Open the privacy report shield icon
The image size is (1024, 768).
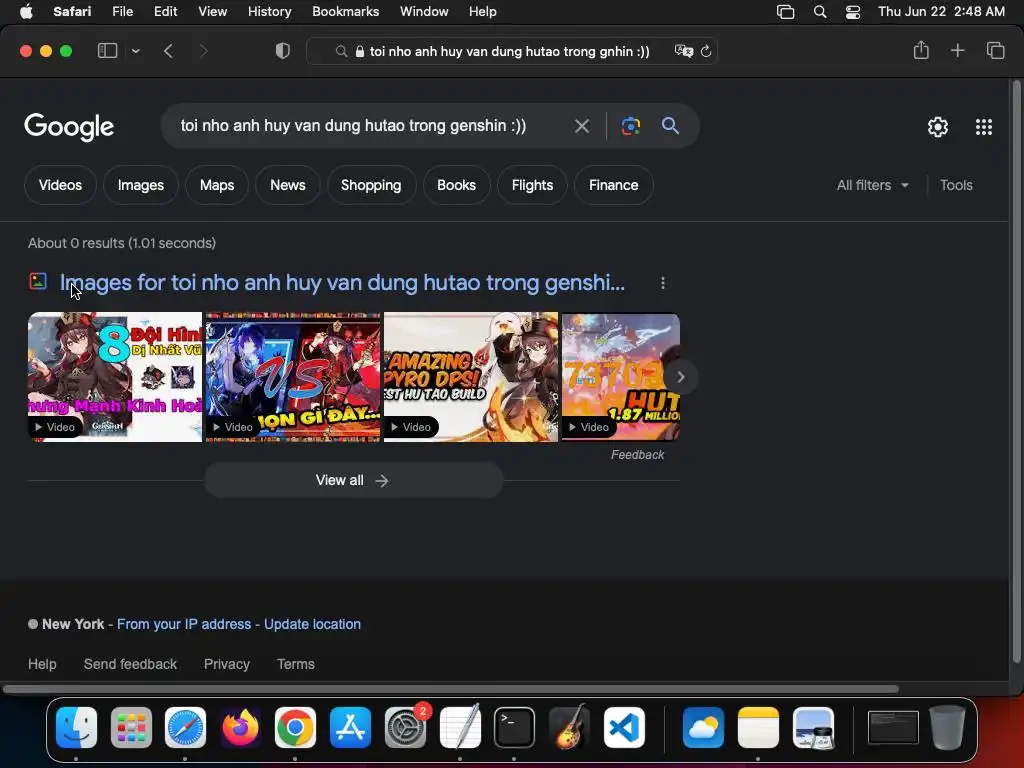point(283,51)
